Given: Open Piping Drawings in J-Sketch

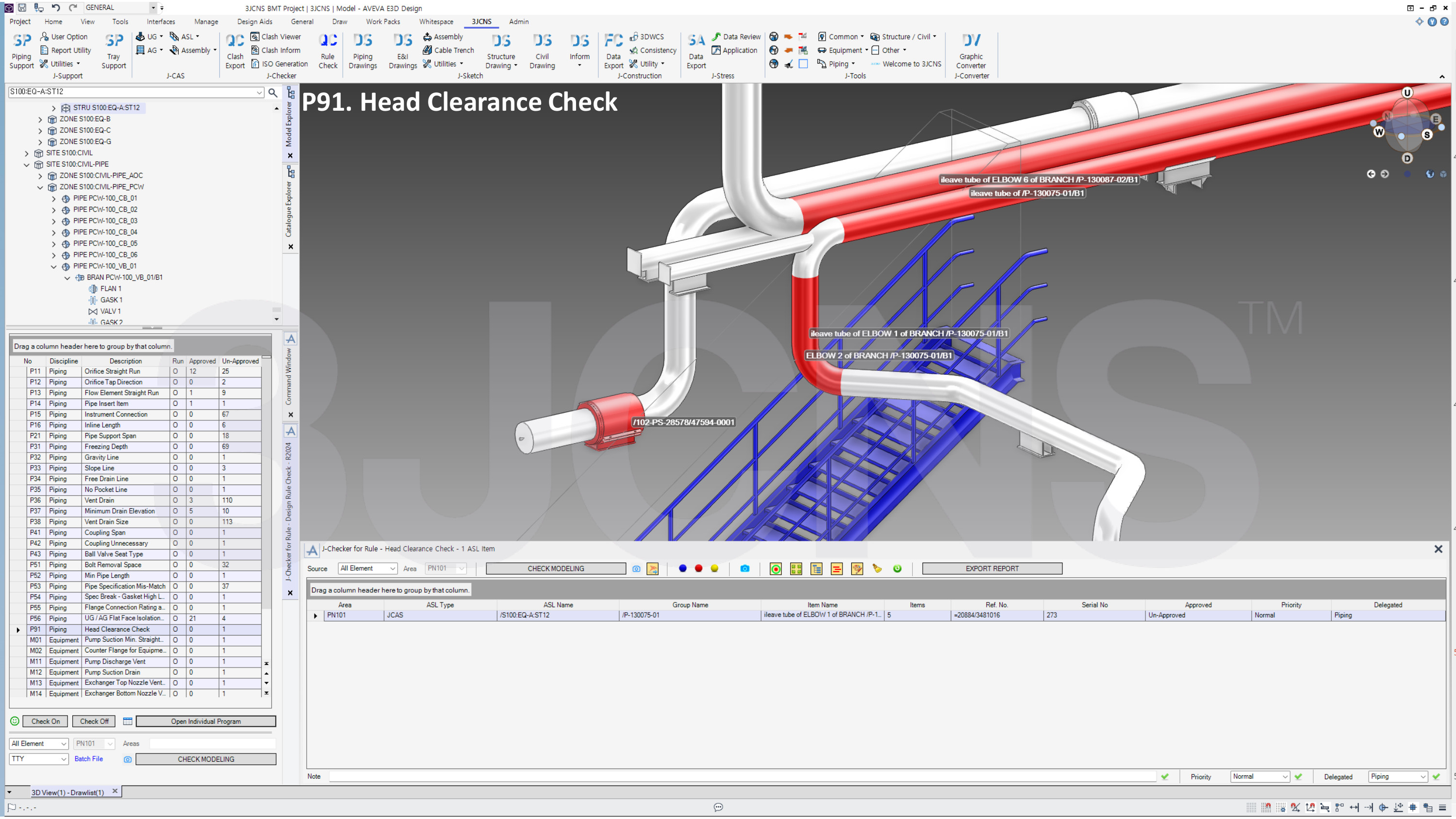Looking at the screenshot, I should click(x=363, y=51).
